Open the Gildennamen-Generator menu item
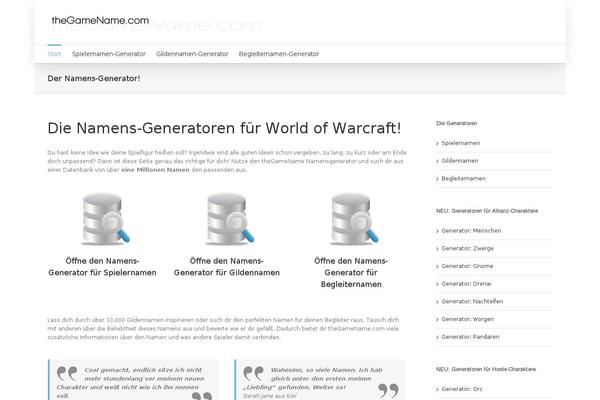 pyautogui.click(x=192, y=54)
